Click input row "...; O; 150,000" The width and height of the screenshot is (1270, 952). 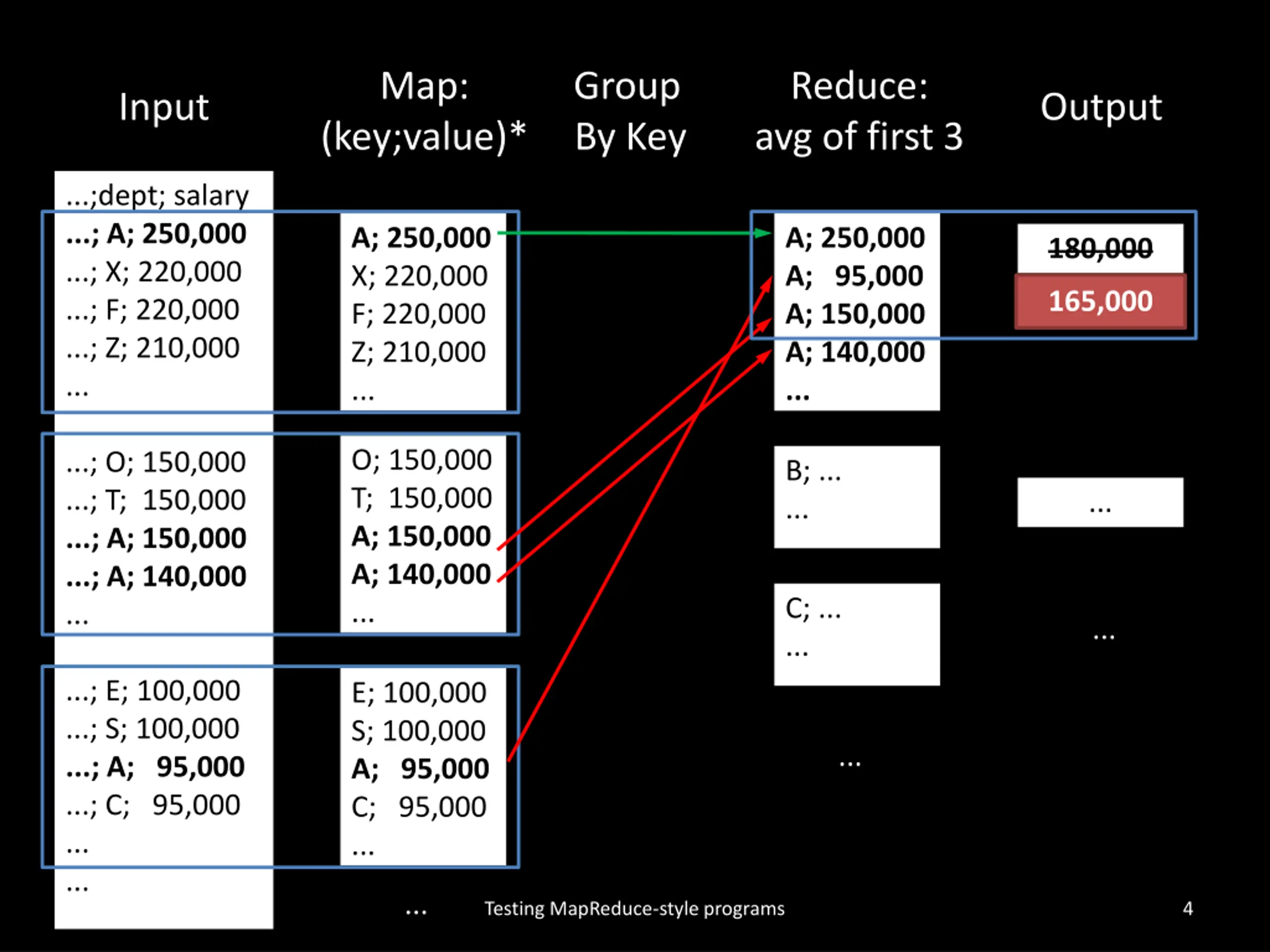(156, 462)
